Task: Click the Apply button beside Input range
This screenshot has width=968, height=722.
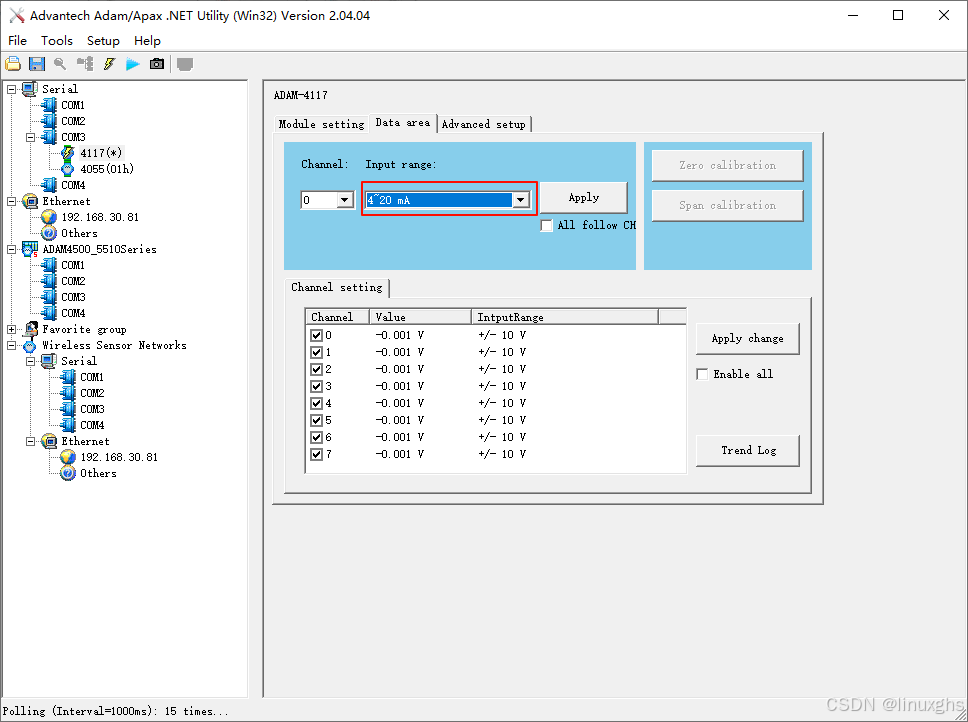Action: (x=583, y=197)
